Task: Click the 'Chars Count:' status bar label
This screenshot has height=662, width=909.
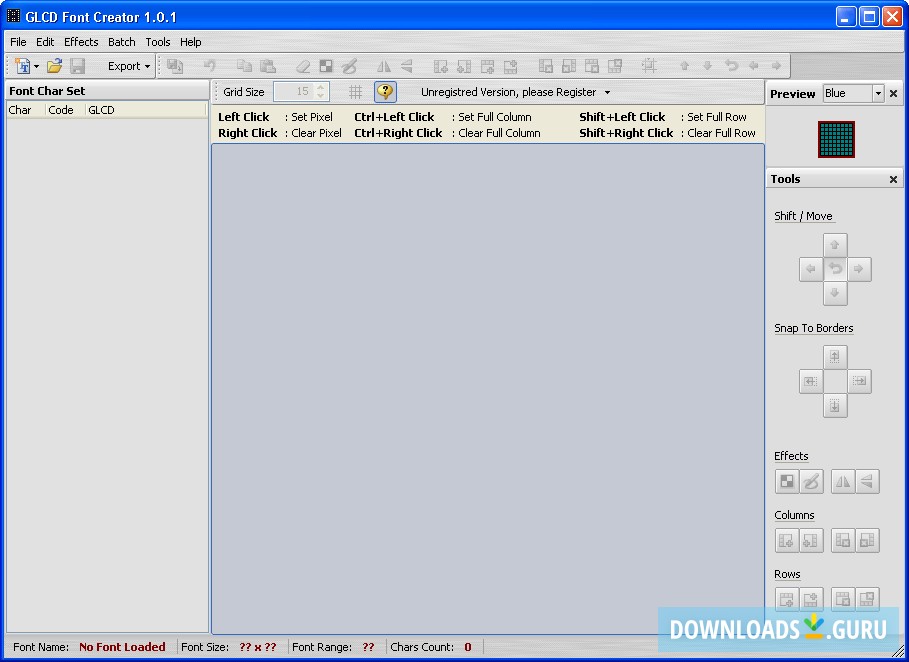Action: point(422,647)
